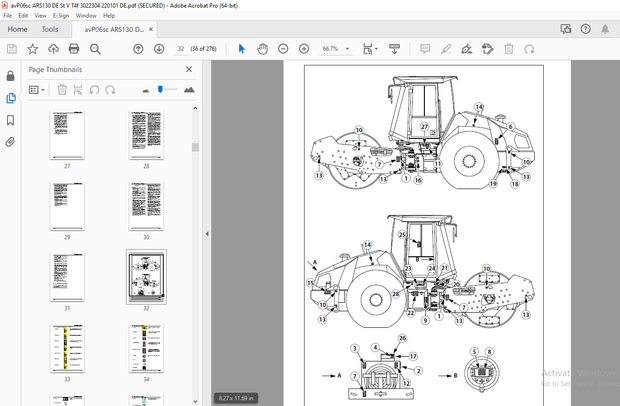Click the Home tab button

coord(17,29)
